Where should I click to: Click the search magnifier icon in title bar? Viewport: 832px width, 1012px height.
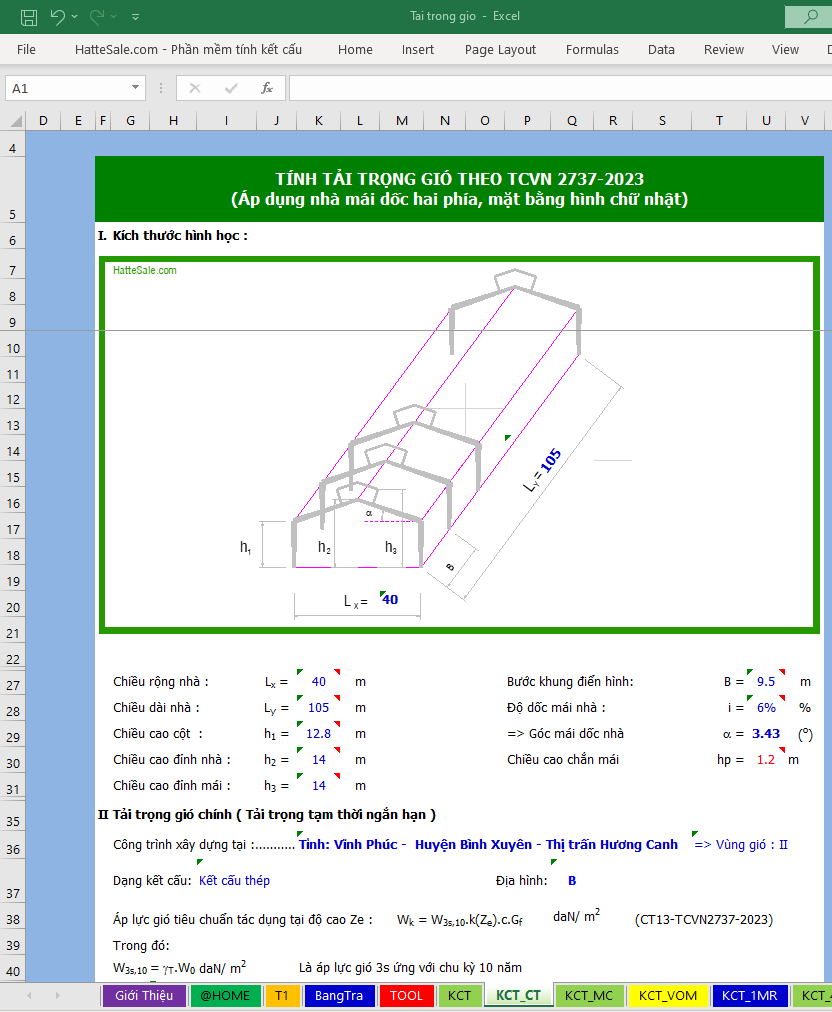[811, 16]
